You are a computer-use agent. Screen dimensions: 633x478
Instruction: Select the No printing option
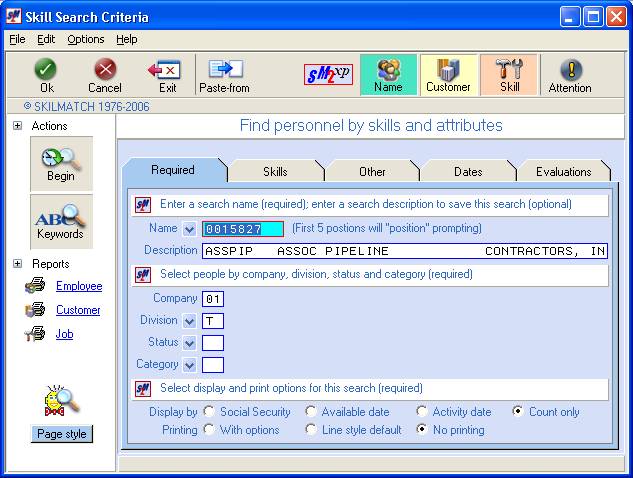[x=421, y=429]
